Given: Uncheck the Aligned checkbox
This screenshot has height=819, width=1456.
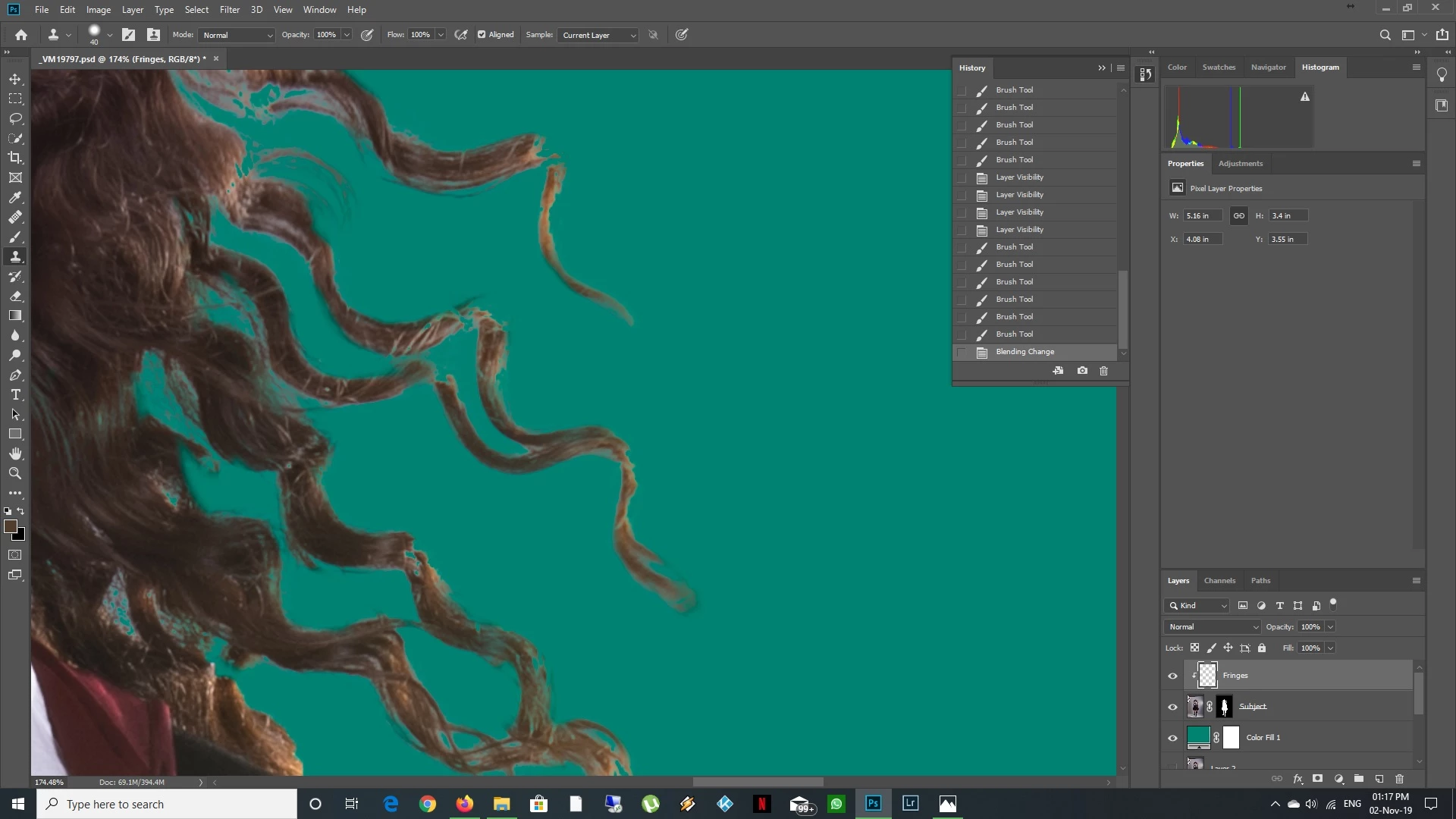Looking at the screenshot, I should (482, 35).
